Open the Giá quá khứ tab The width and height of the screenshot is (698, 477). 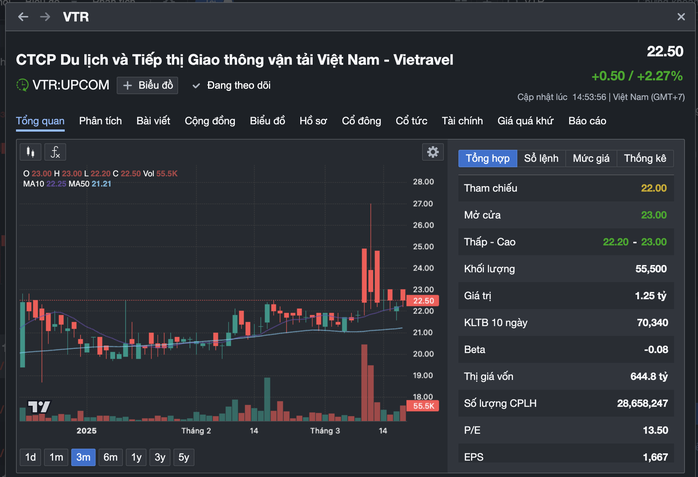point(525,121)
